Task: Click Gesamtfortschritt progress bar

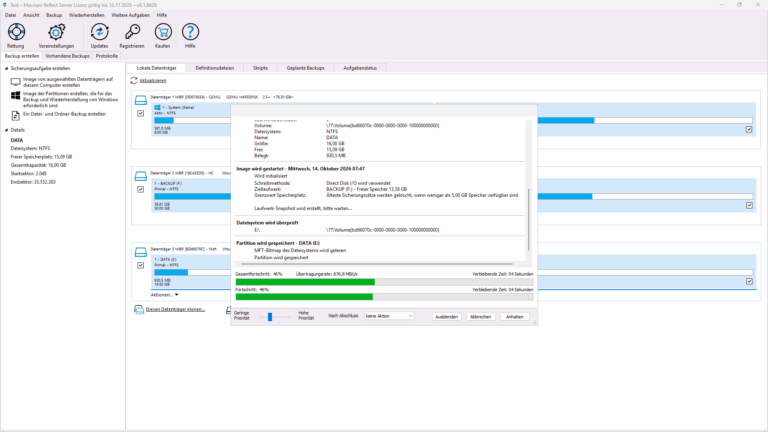Action: click(384, 282)
